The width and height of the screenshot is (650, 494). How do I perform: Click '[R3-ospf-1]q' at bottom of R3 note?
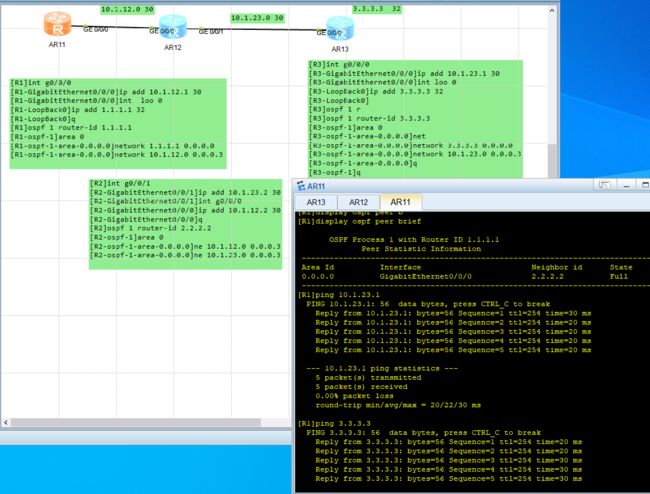click(x=335, y=172)
